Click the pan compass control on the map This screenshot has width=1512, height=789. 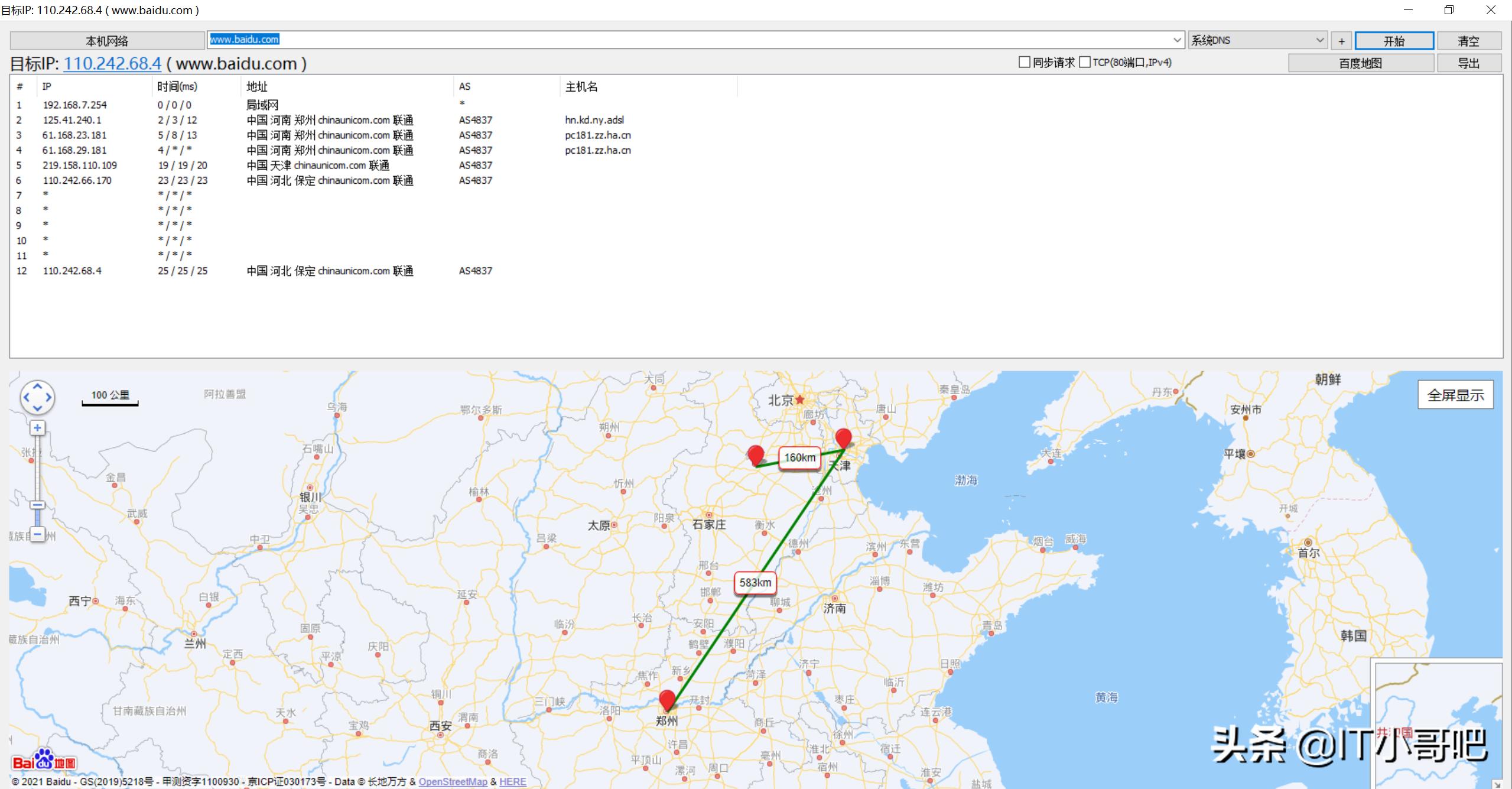tap(37, 397)
